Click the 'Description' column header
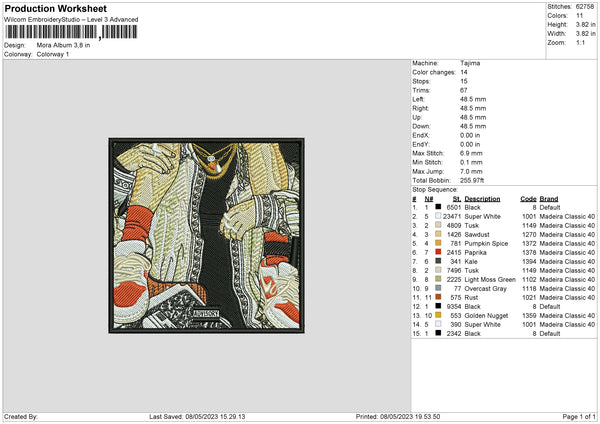The image size is (600, 424). tap(482, 199)
